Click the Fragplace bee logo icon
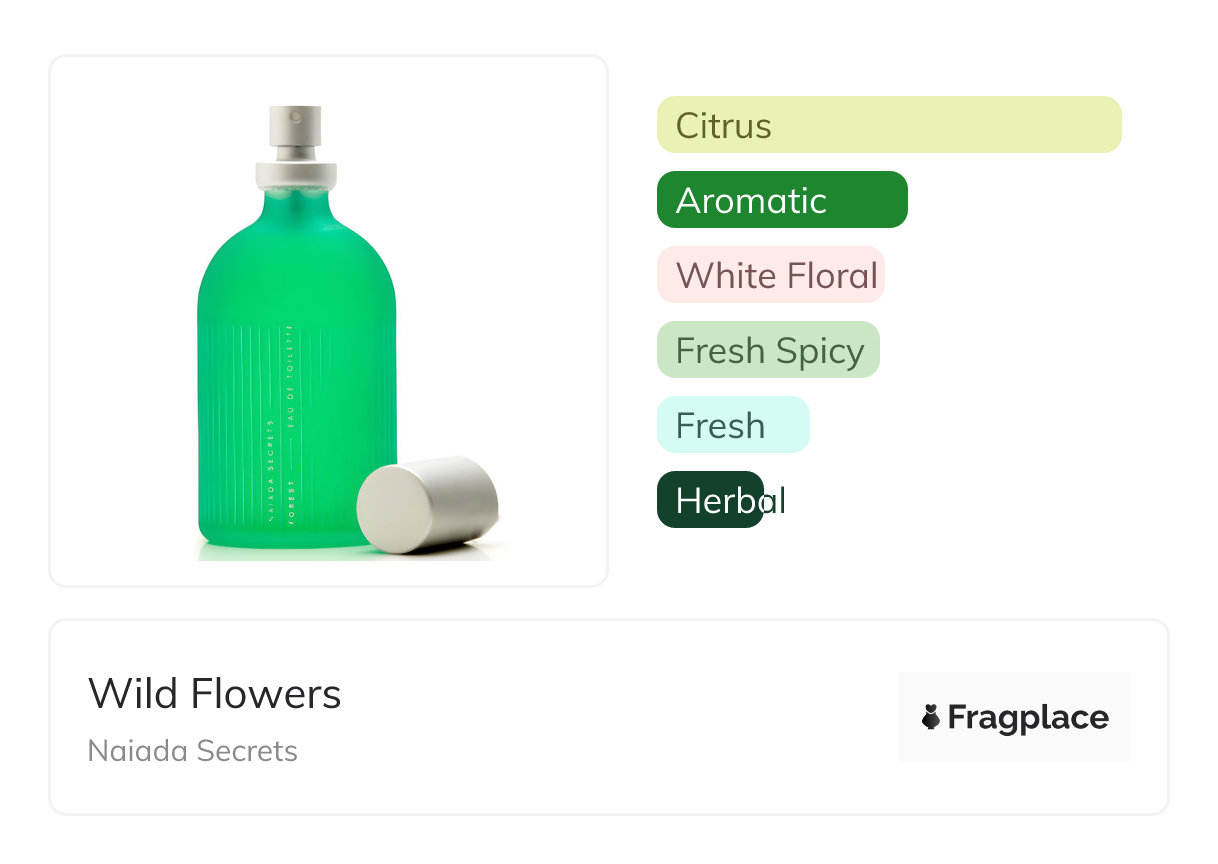Image resolution: width=1218 pixels, height=864 pixels. pos(931,717)
